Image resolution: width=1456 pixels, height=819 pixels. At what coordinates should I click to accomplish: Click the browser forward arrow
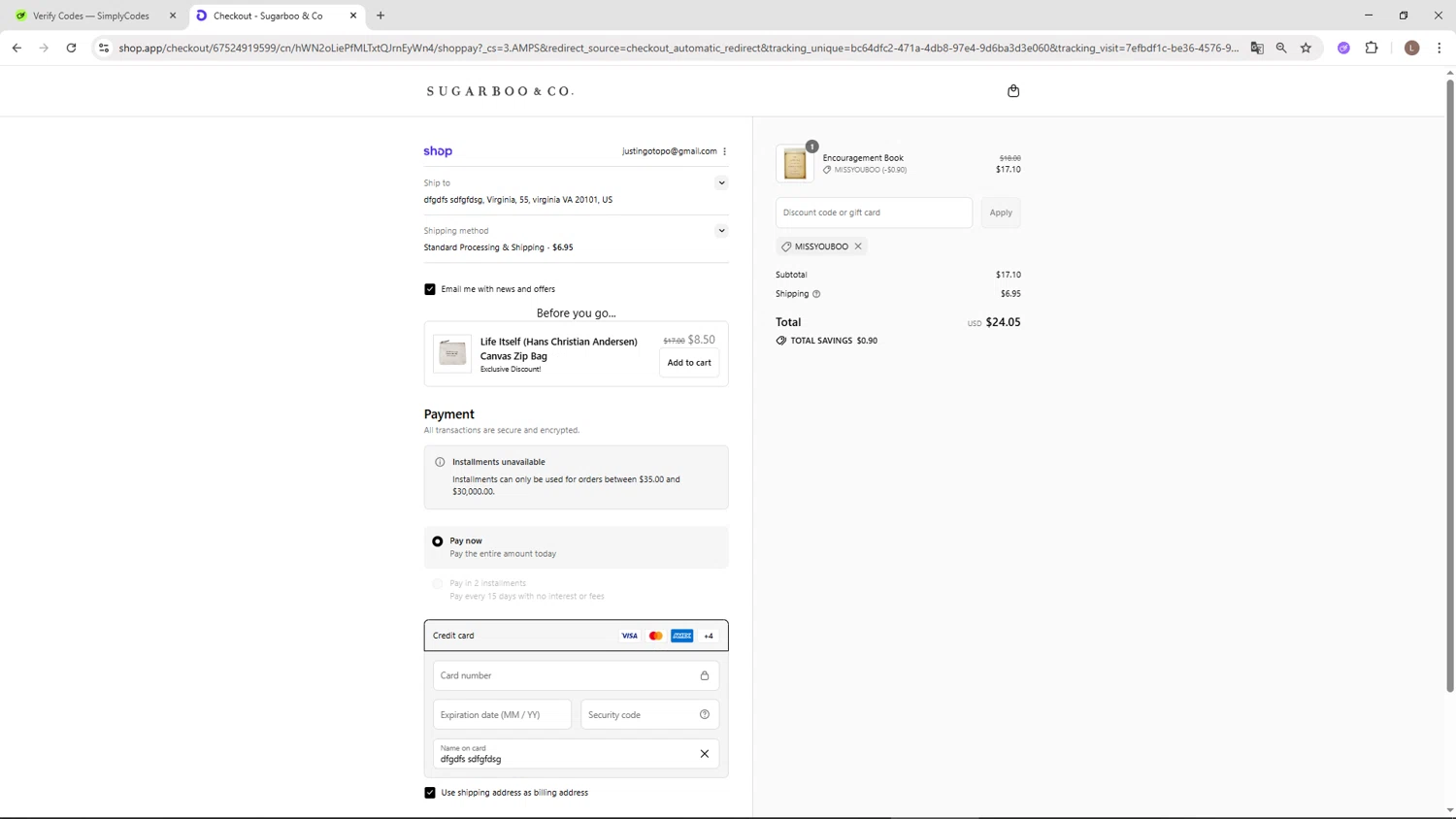tap(44, 48)
